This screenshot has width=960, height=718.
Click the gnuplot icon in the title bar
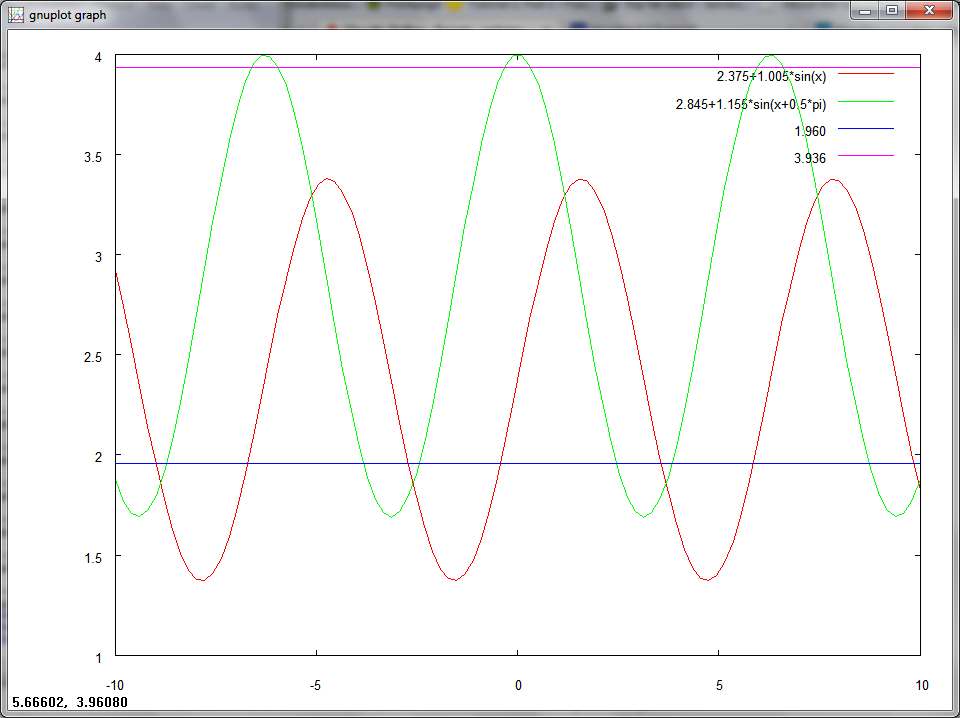tap(17, 15)
